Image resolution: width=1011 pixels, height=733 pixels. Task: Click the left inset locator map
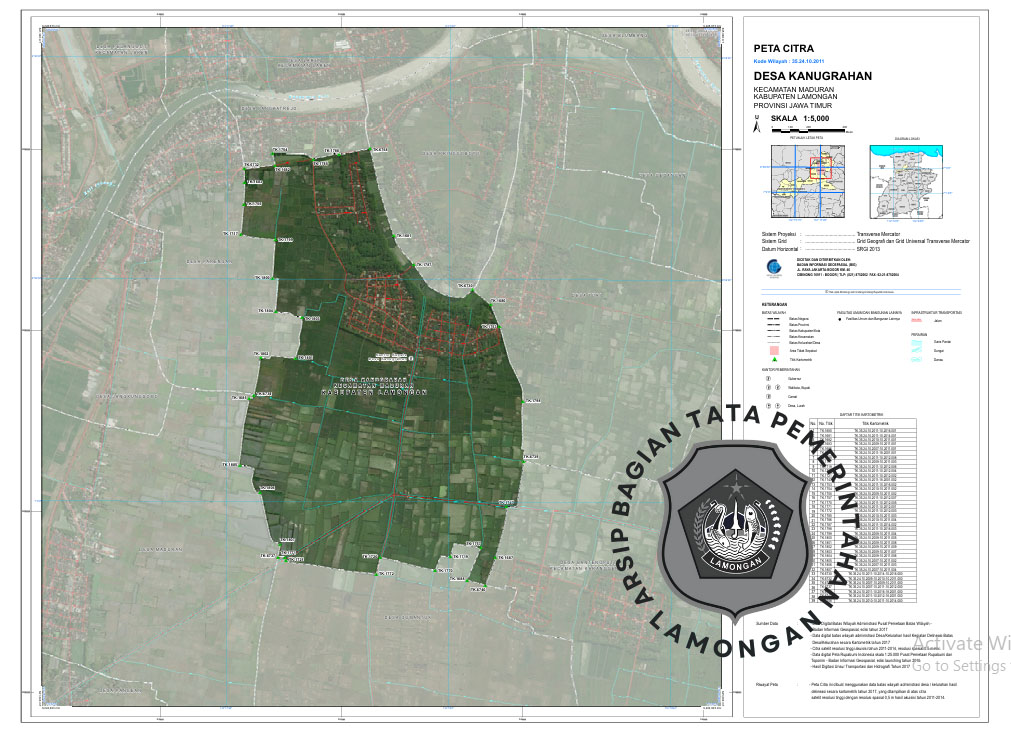pyautogui.click(x=805, y=181)
